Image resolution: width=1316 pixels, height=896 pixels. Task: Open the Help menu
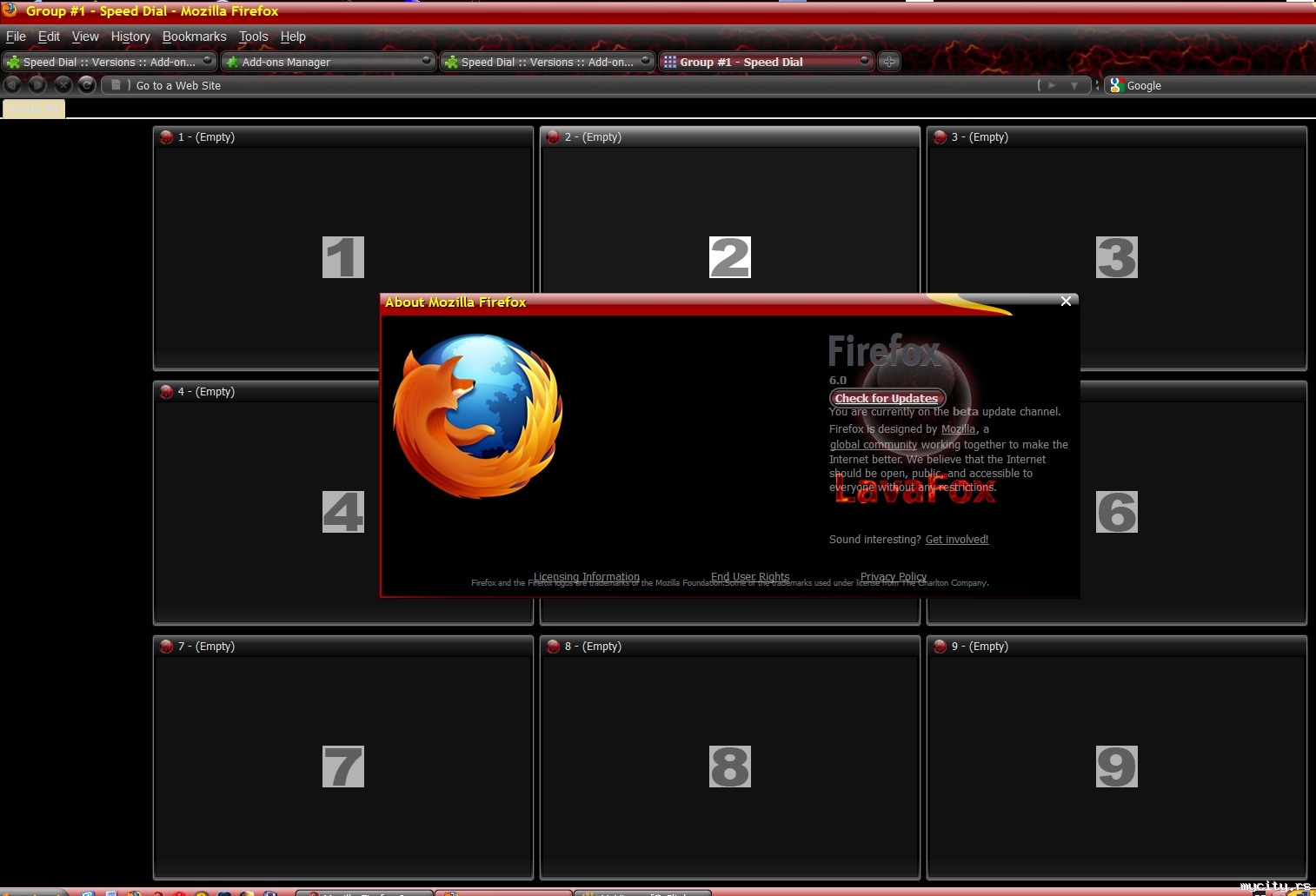pyautogui.click(x=293, y=37)
